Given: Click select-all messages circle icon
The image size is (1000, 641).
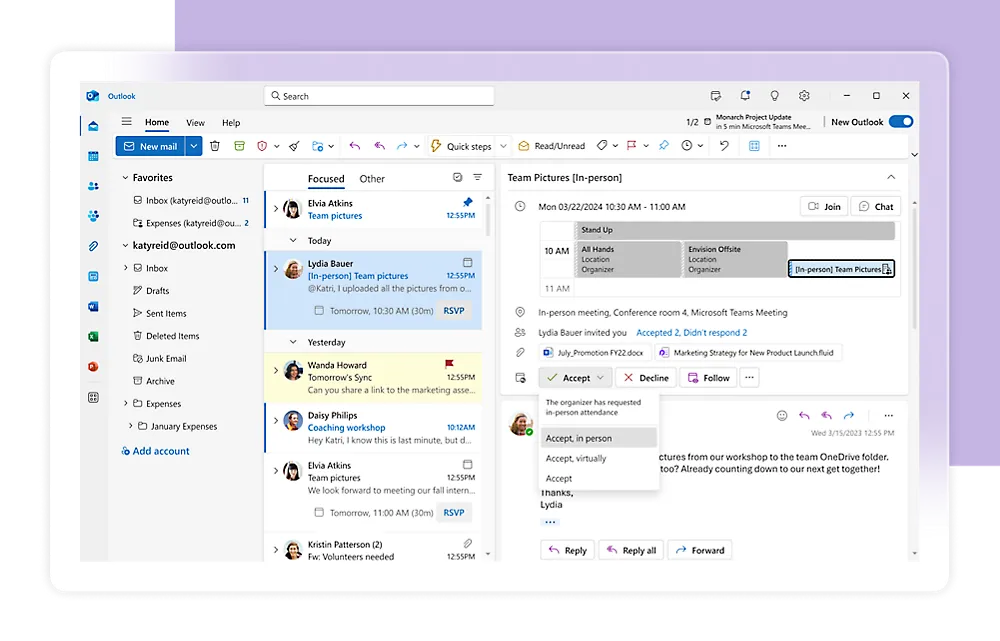Looking at the screenshot, I should click(457, 177).
